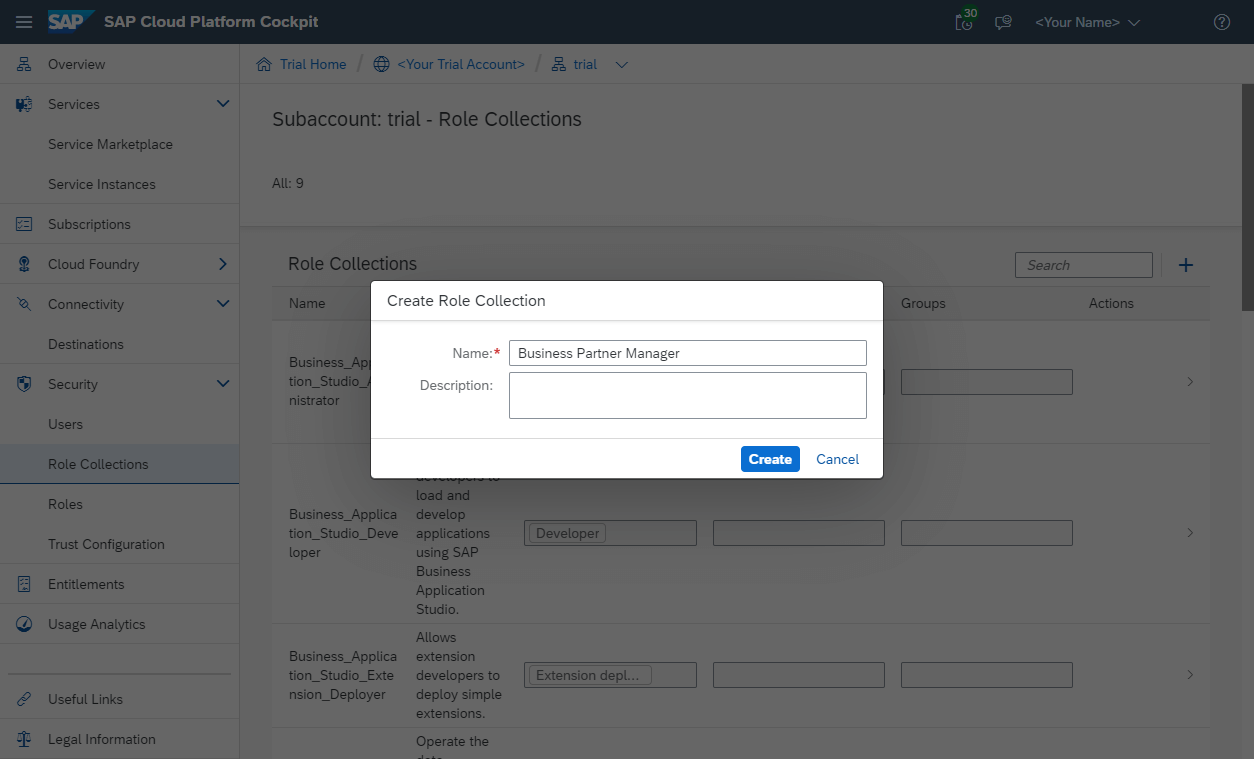Click Create in the dialog
This screenshot has height=759, width=1254.
coord(770,459)
